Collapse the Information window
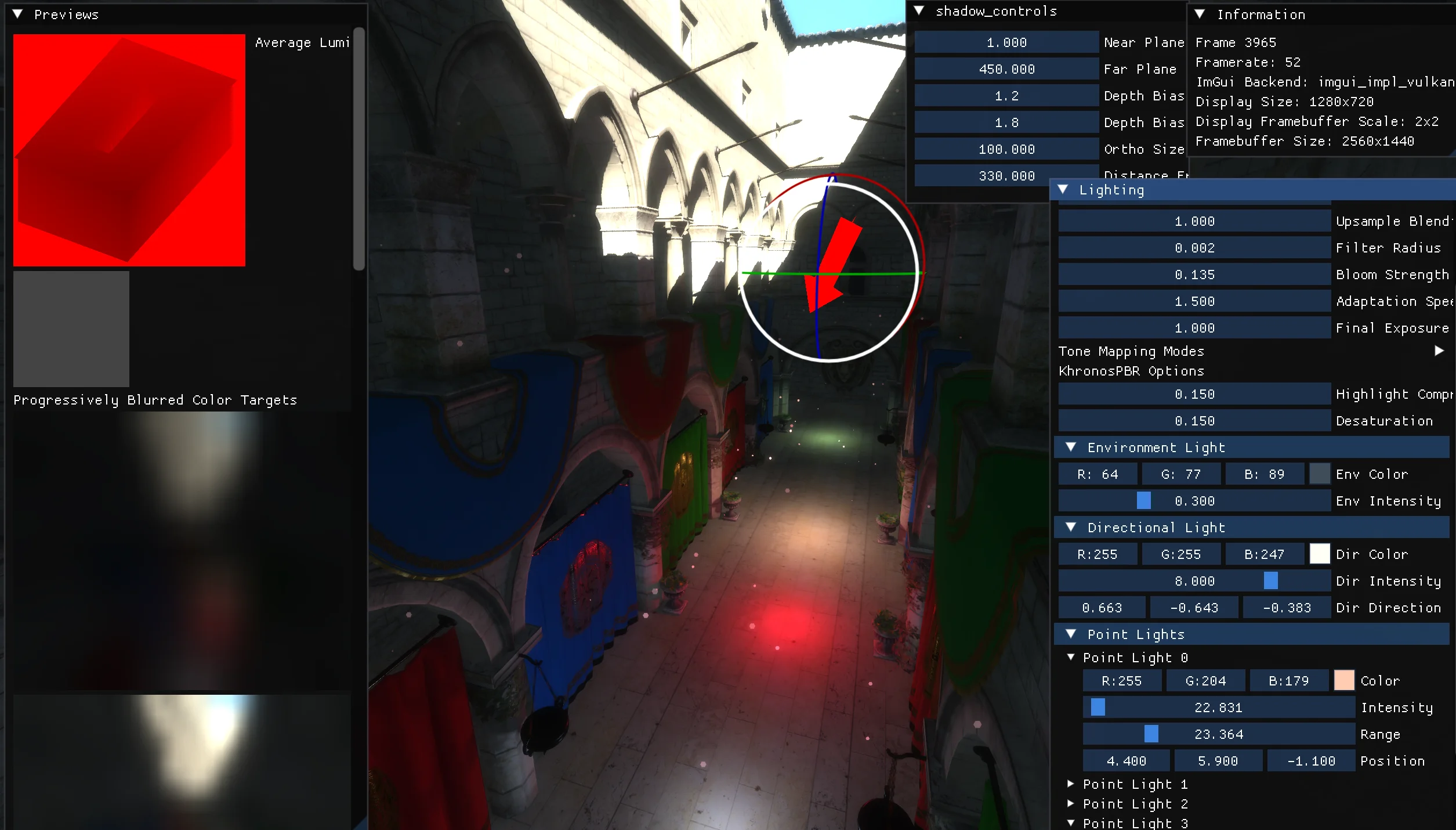 [1200, 14]
